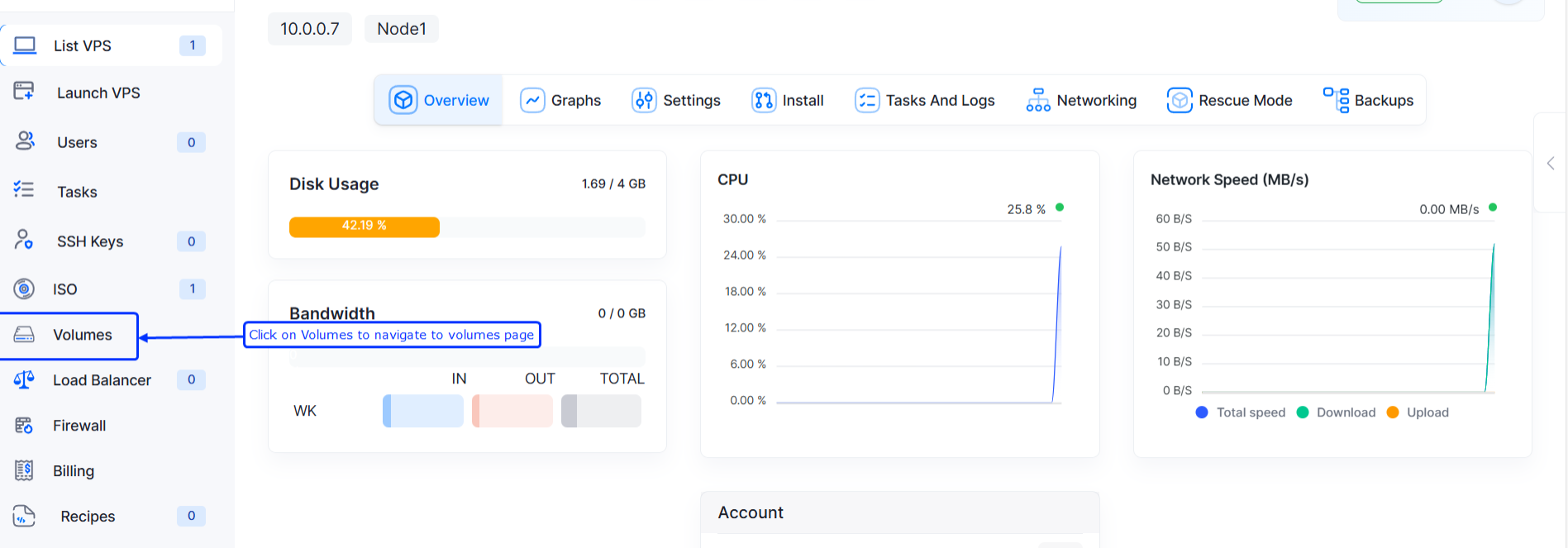Click the ISO disc icon
The height and width of the screenshot is (548, 1568).
24,288
